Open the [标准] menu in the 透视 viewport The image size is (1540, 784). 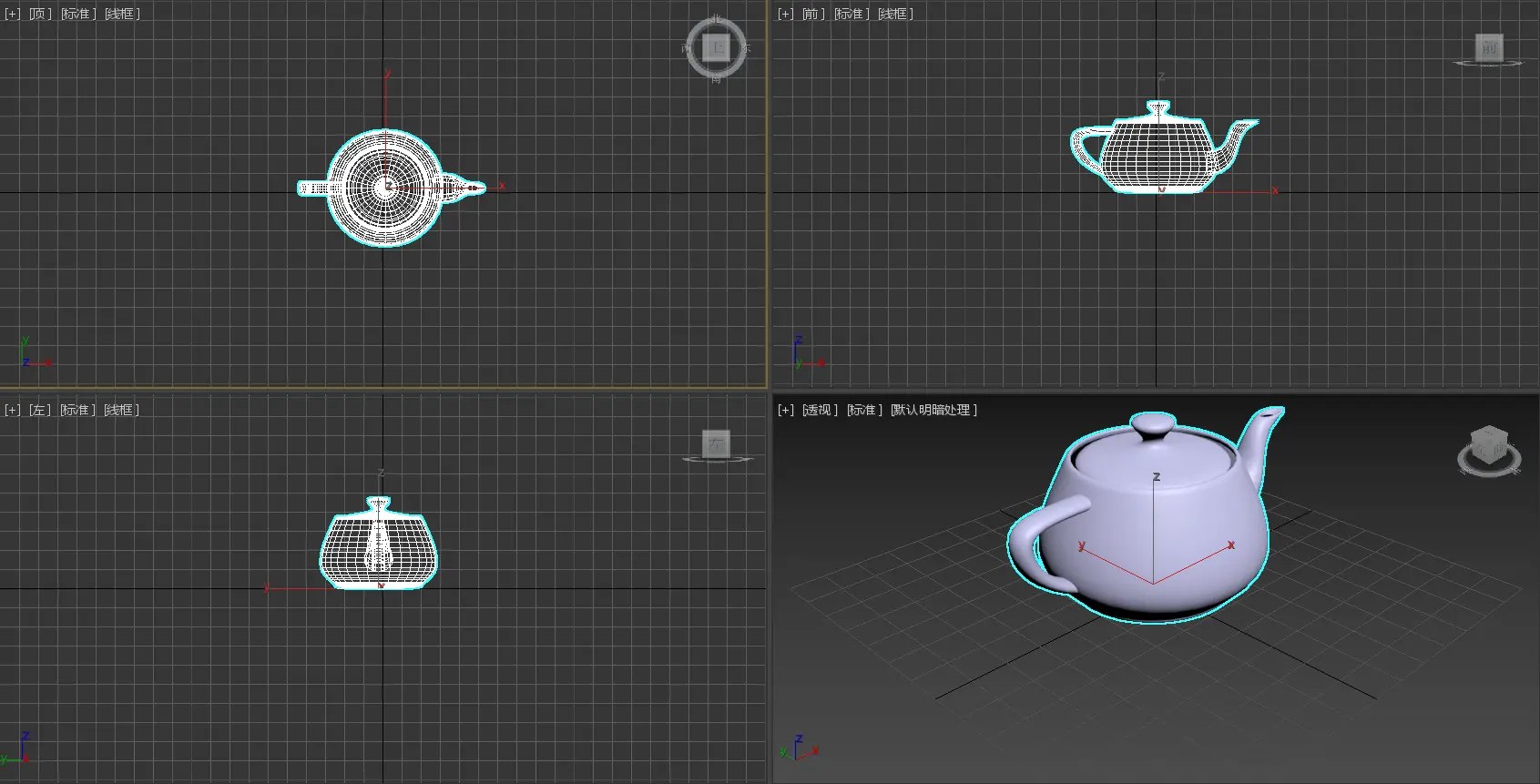coord(864,410)
